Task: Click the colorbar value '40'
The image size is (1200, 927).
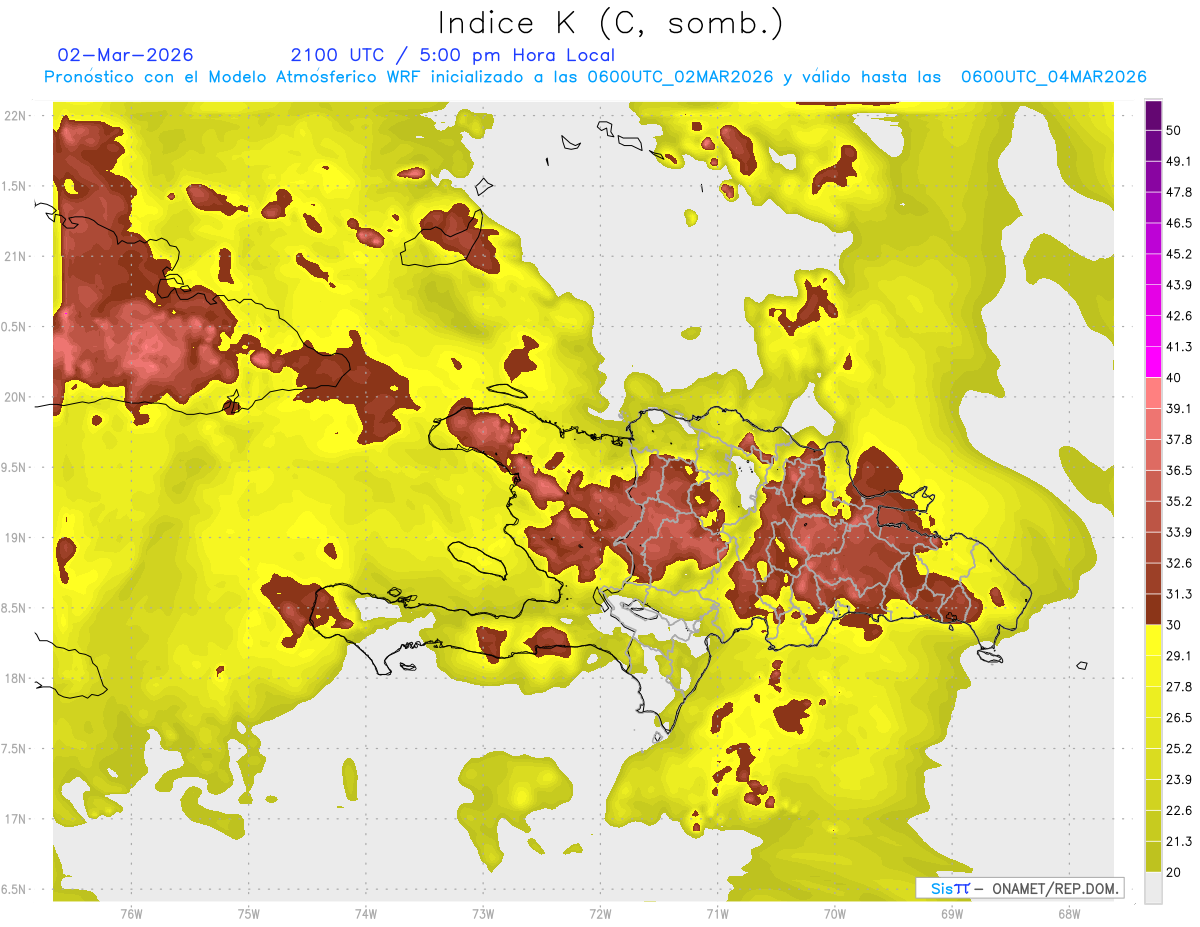Action: tap(1174, 378)
